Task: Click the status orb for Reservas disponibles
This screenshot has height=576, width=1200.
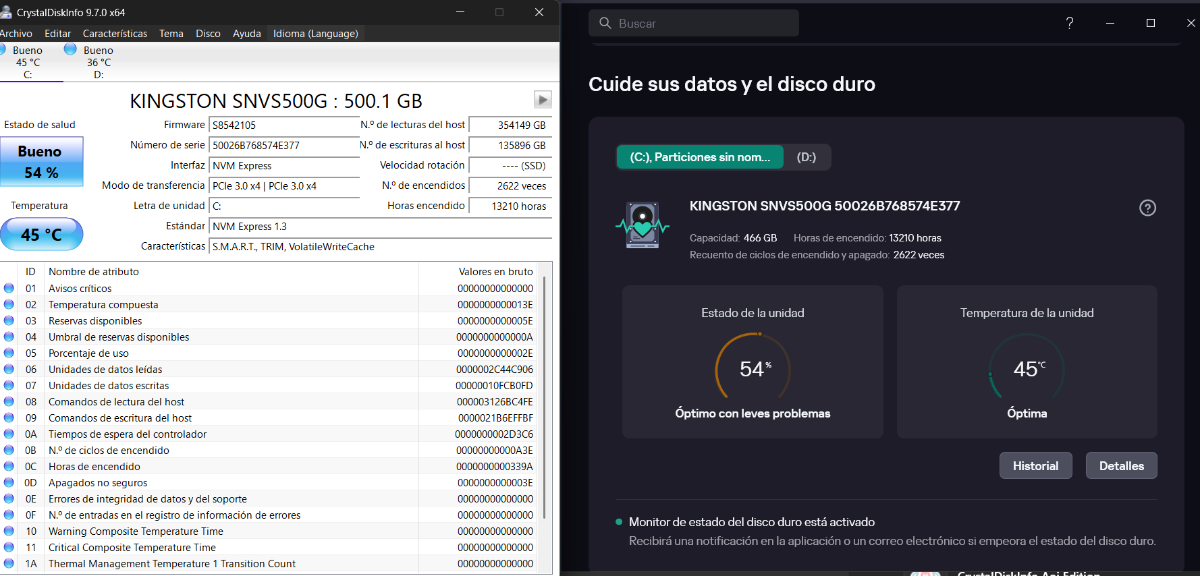Action: (9, 321)
